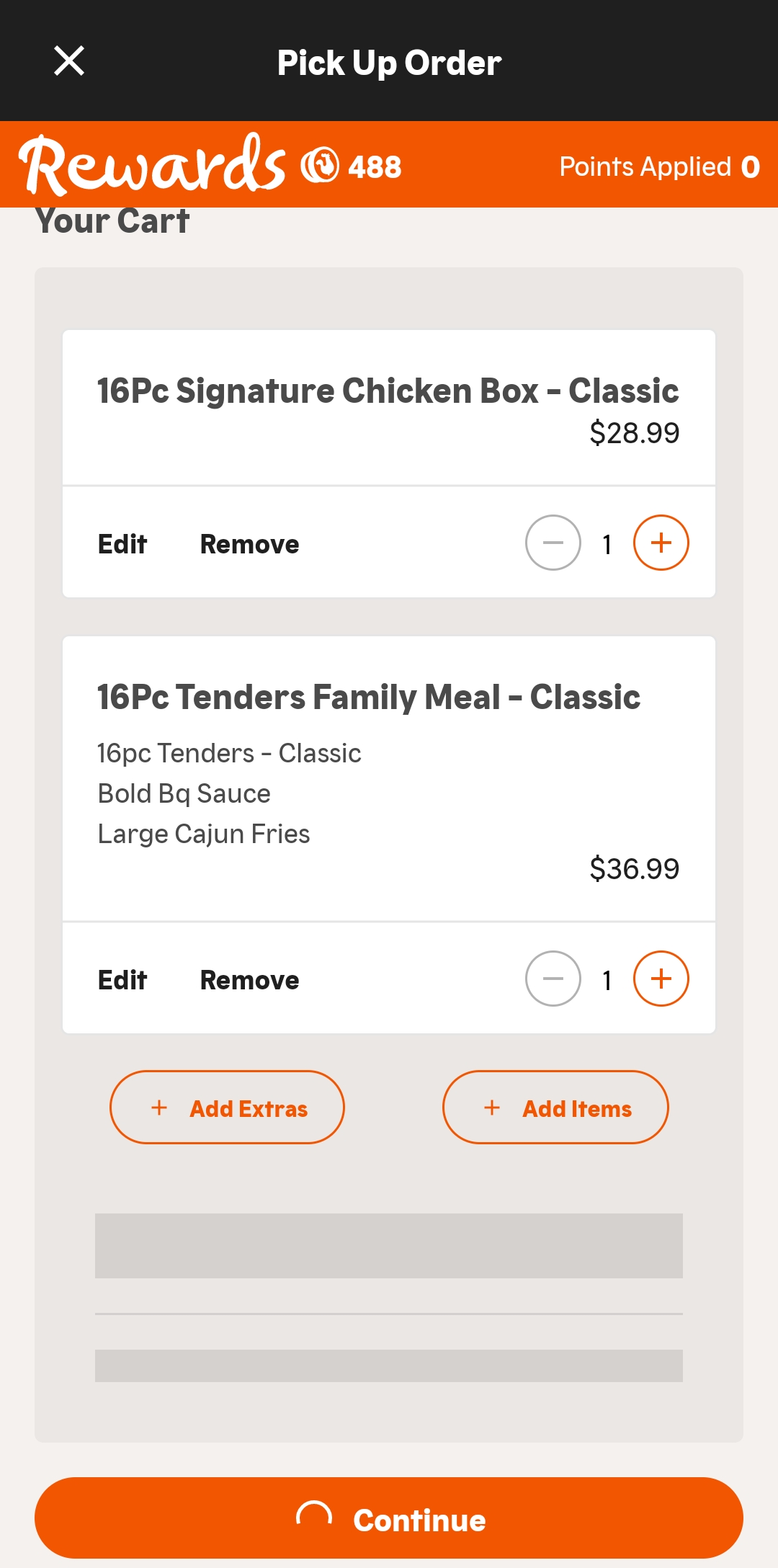Tap the Rewards logo in banner
The height and width of the screenshot is (1568, 778).
(x=152, y=165)
